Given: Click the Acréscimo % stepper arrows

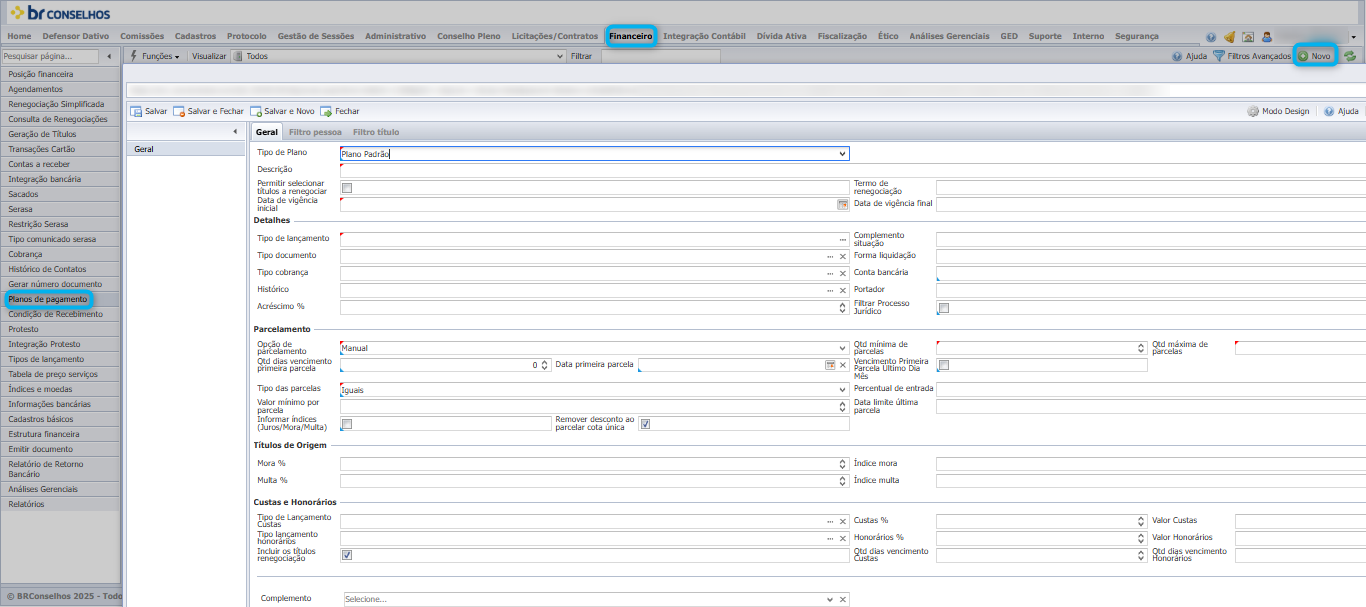Looking at the screenshot, I should tap(843, 308).
